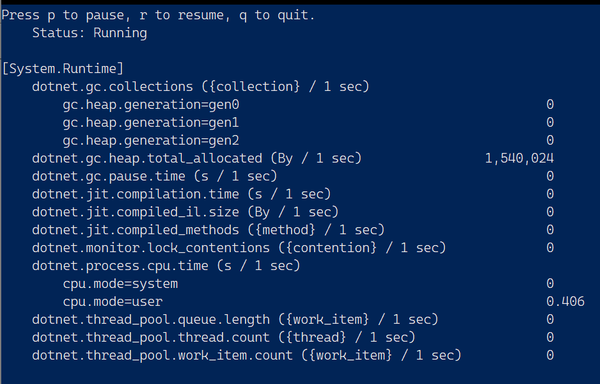The height and width of the screenshot is (384, 600).
Task: Select the cpu.mode=user entry
Action: point(113,302)
